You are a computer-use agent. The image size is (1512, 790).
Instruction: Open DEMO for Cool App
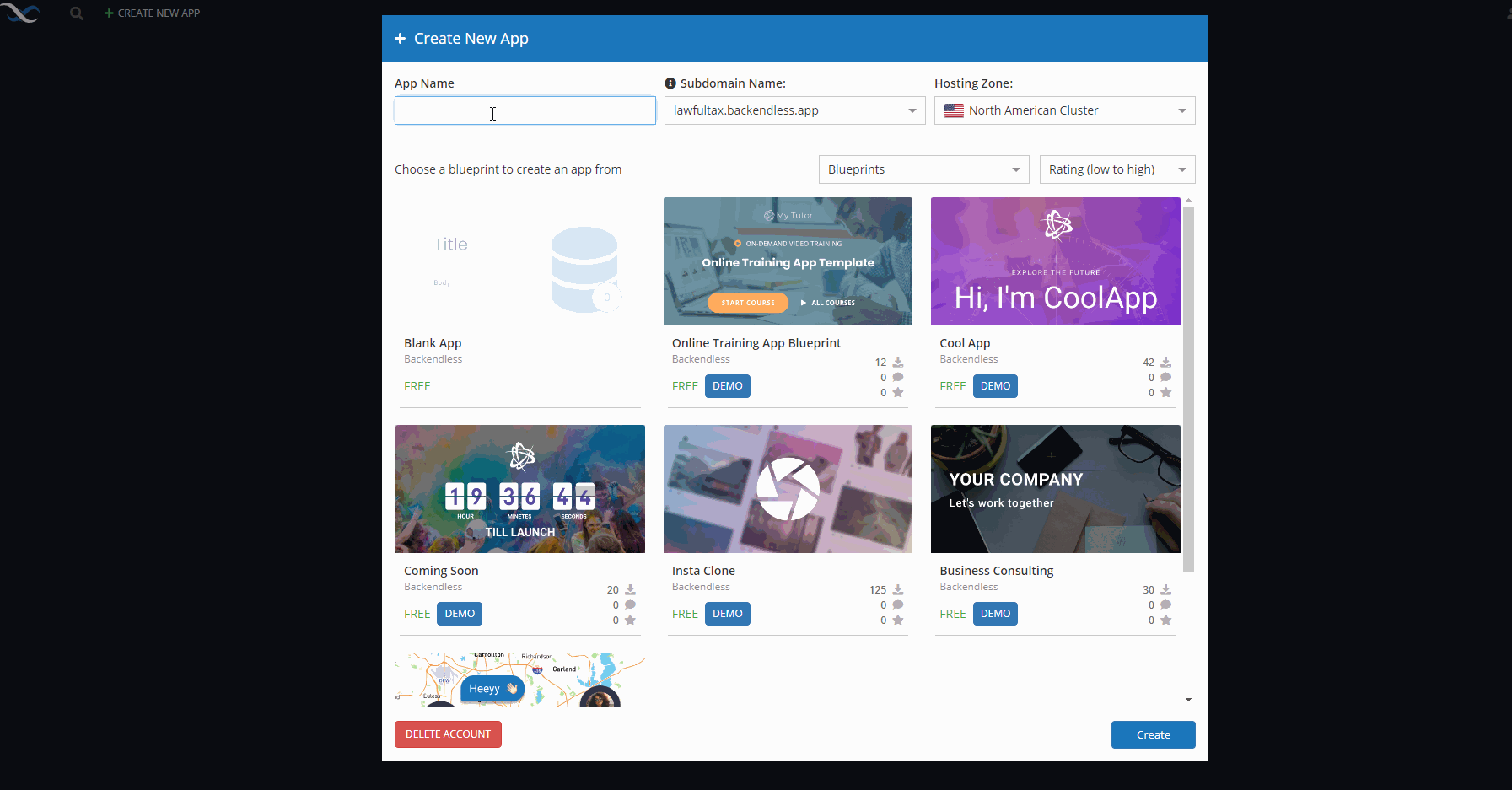point(995,386)
